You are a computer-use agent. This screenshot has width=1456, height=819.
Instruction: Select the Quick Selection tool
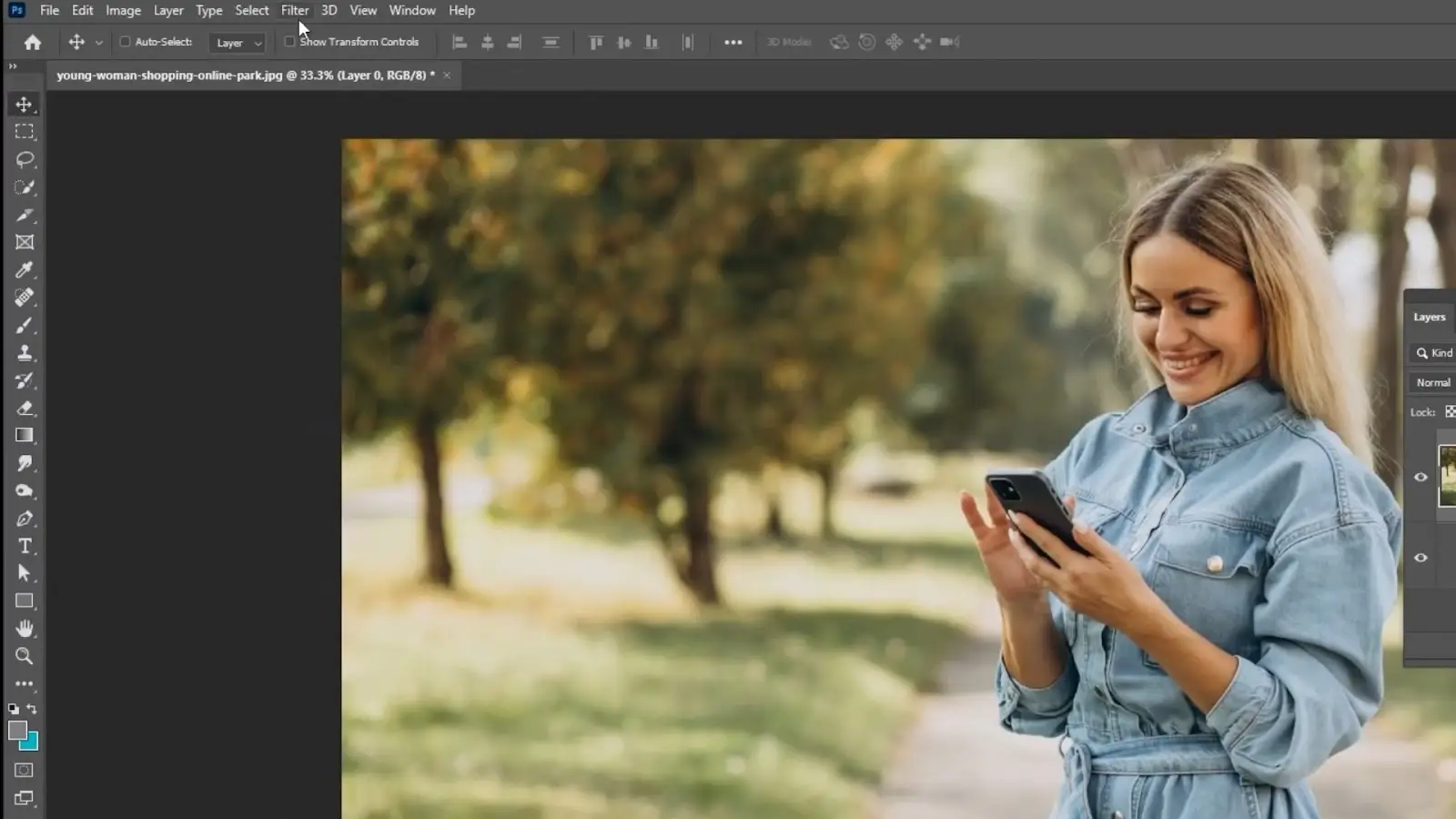pos(25,187)
